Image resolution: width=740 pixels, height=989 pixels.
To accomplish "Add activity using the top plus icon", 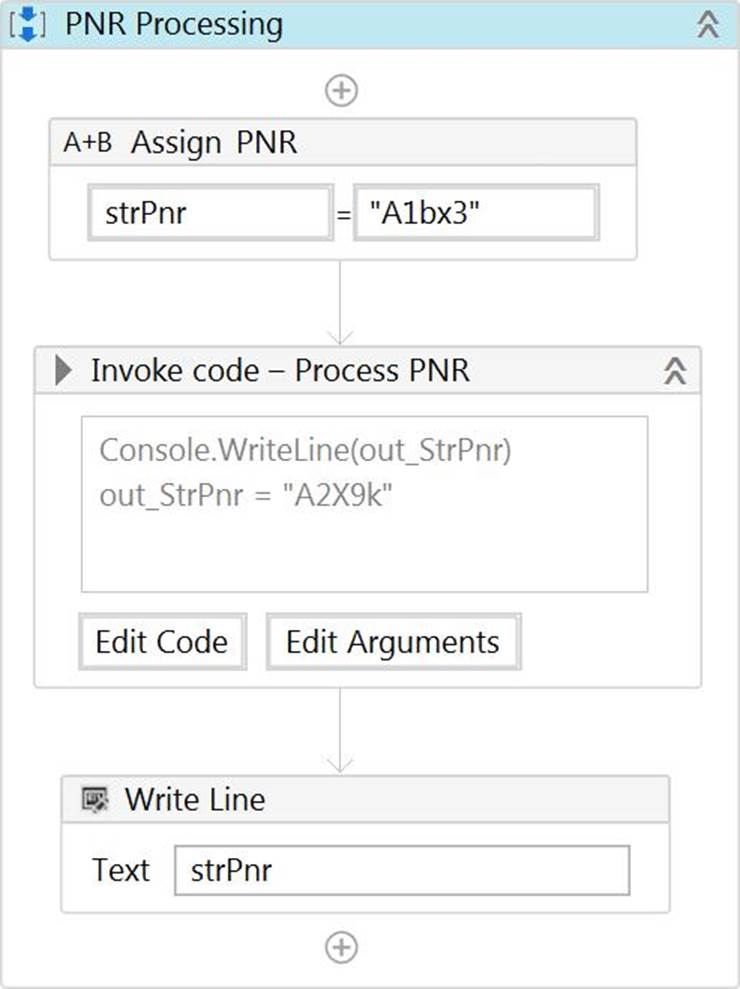I will click(x=341, y=91).
